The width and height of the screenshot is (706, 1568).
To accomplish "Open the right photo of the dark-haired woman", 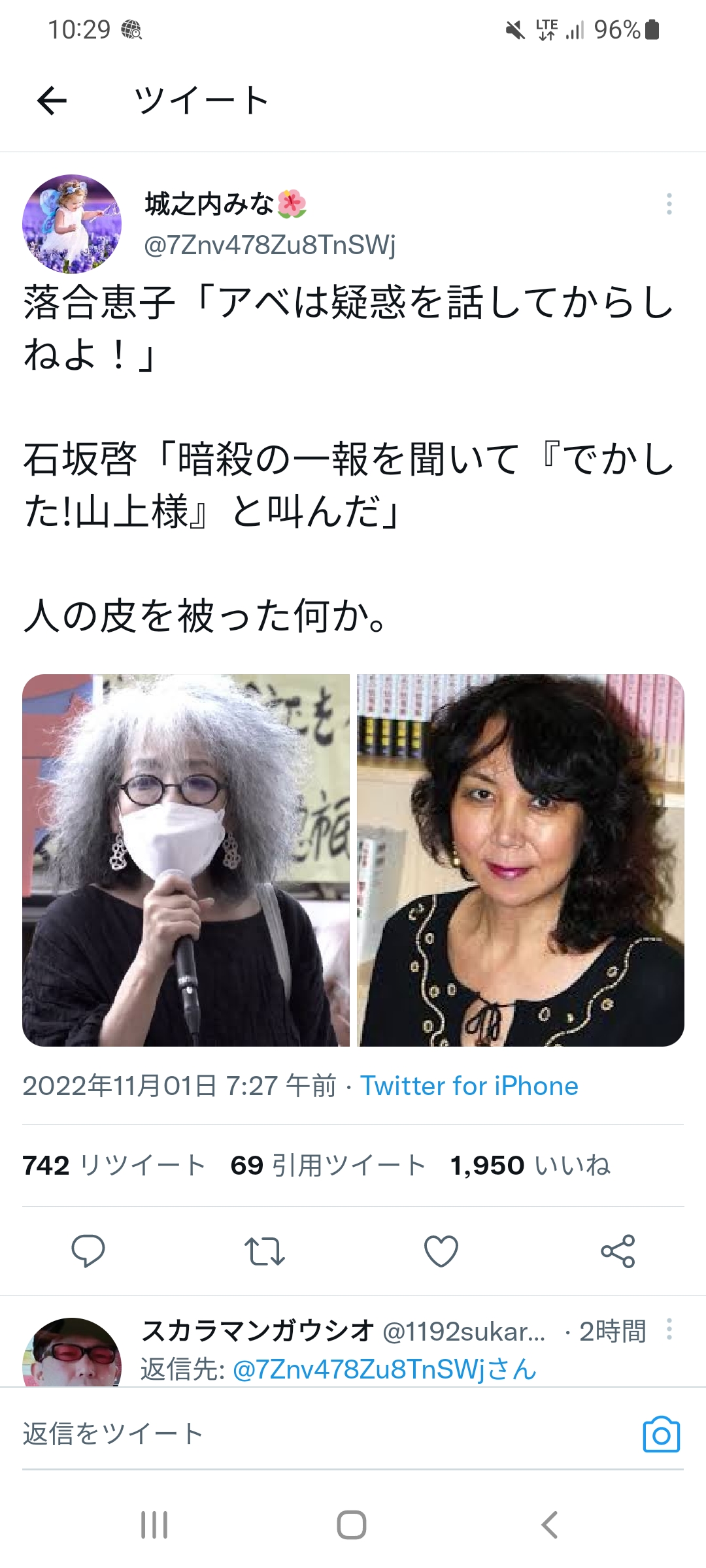I will 520,860.
